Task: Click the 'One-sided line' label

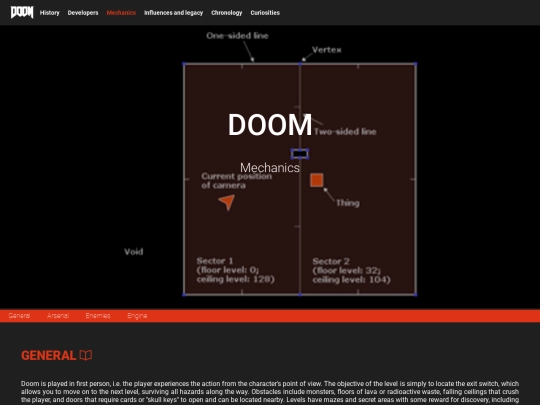Action: tap(237, 35)
